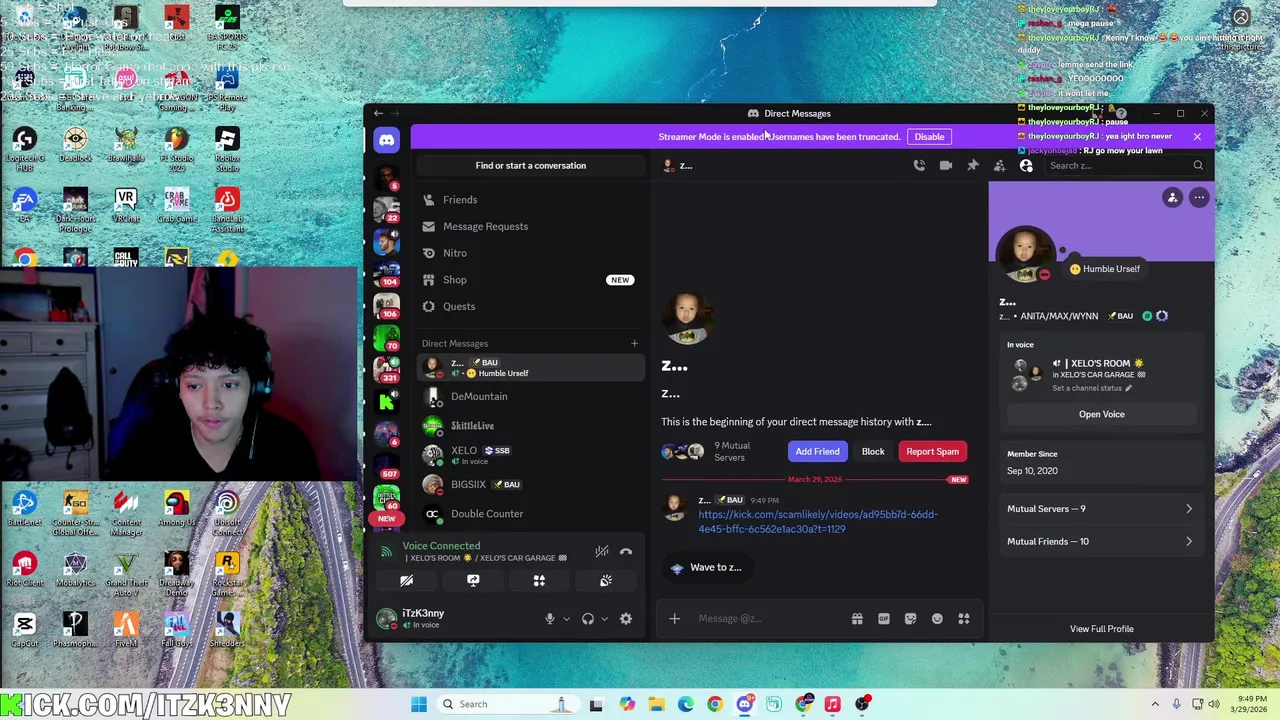Open Apps launcher icon in message bar
This screenshot has width=1280, height=720.
point(964,619)
